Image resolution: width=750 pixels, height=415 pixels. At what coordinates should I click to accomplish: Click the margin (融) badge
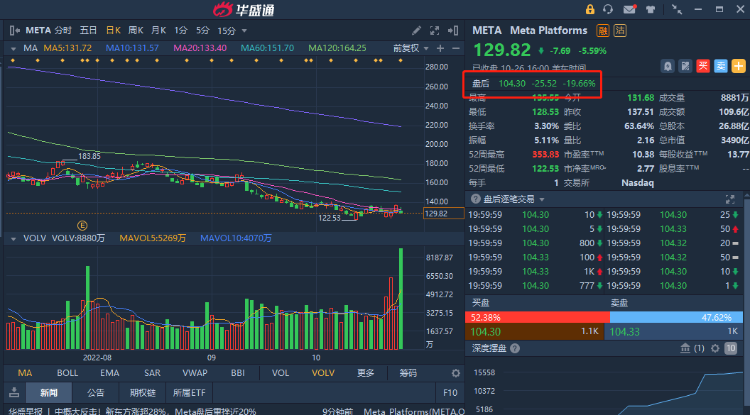pyautogui.click(x=603, y=31)
